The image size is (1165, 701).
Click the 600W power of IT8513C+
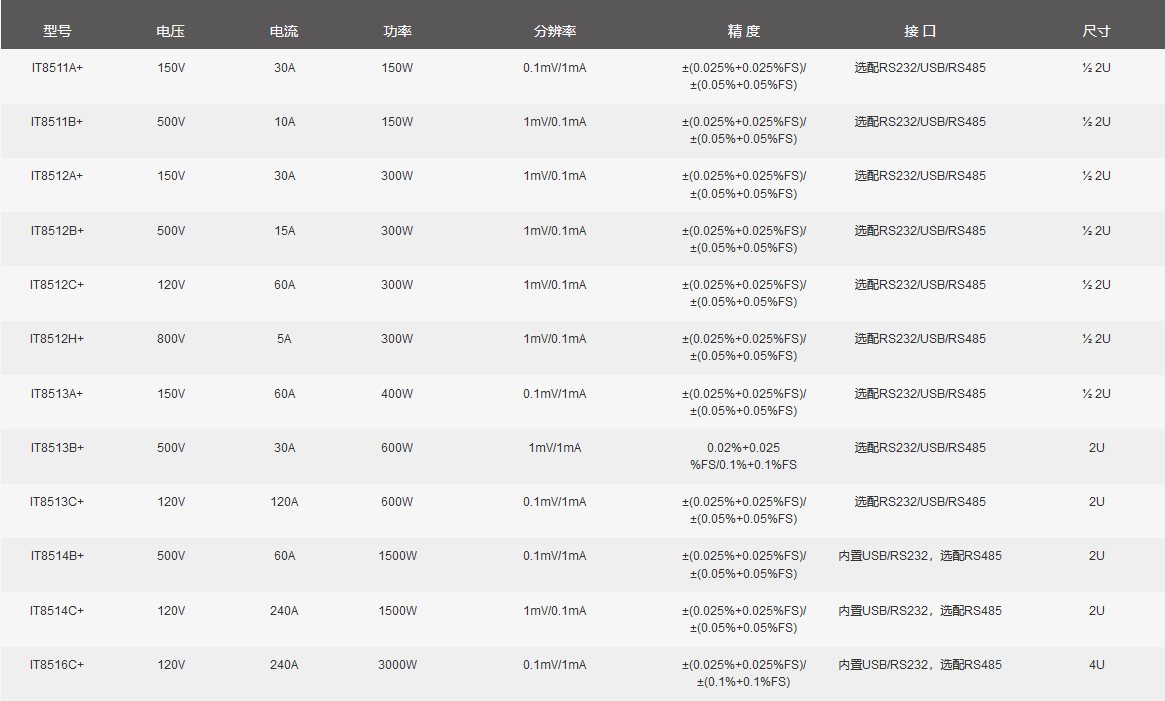coord(397,502)
